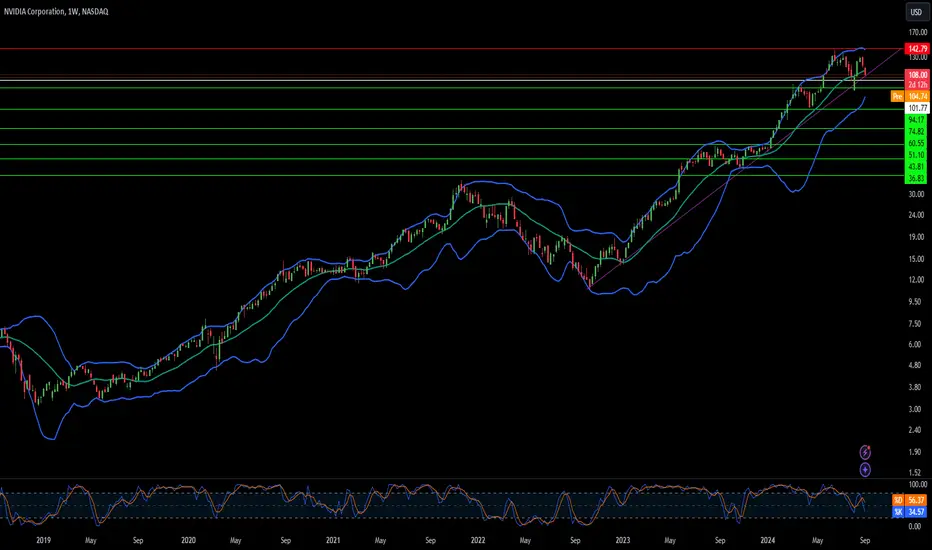Screen dimensions: 932x550
Task: Click the 60.55 green price tag
Action: tap(916, 143)
